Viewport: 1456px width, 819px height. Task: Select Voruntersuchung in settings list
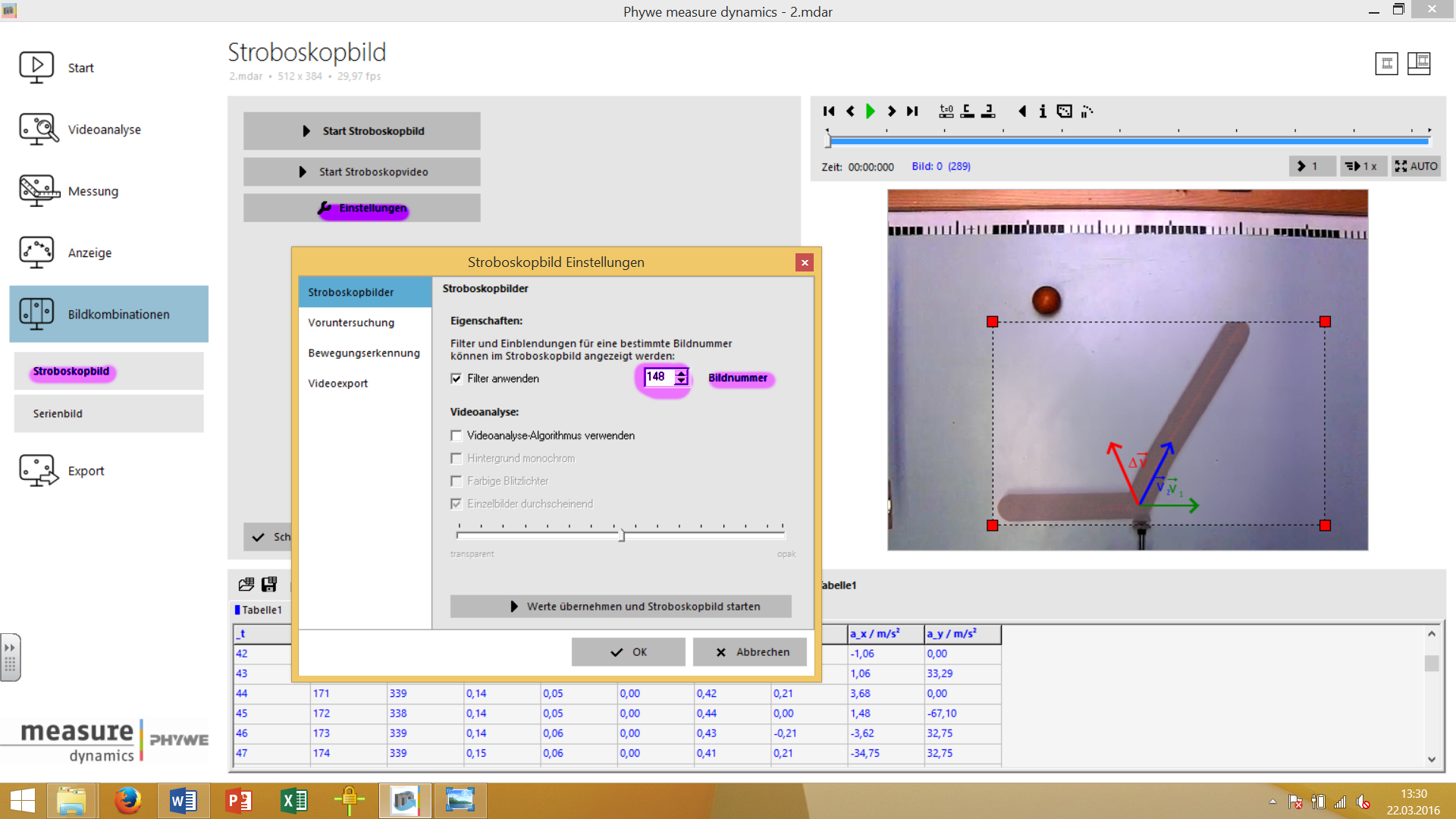click(351, 322)
